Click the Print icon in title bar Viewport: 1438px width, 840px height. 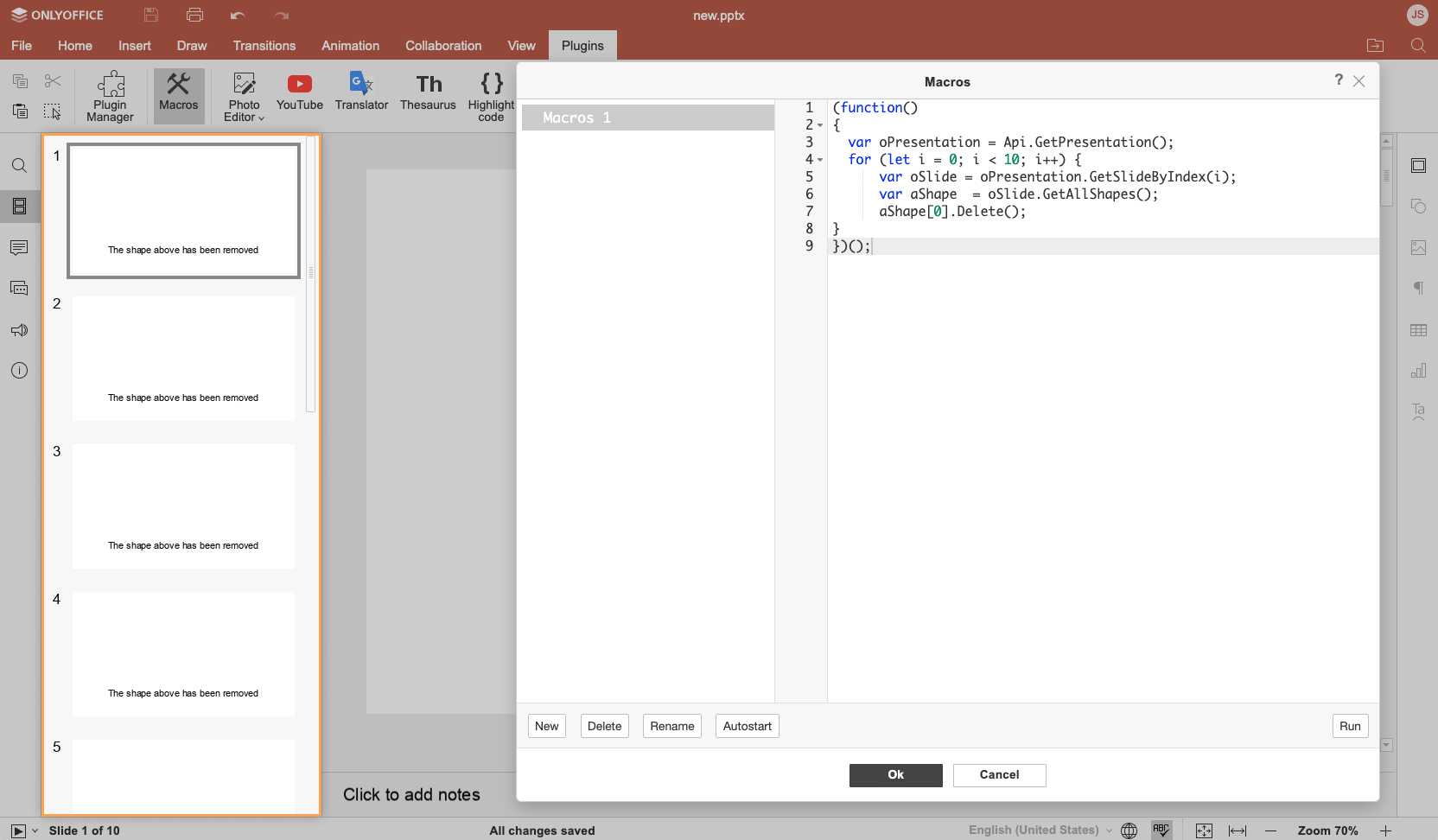point(195,15)
